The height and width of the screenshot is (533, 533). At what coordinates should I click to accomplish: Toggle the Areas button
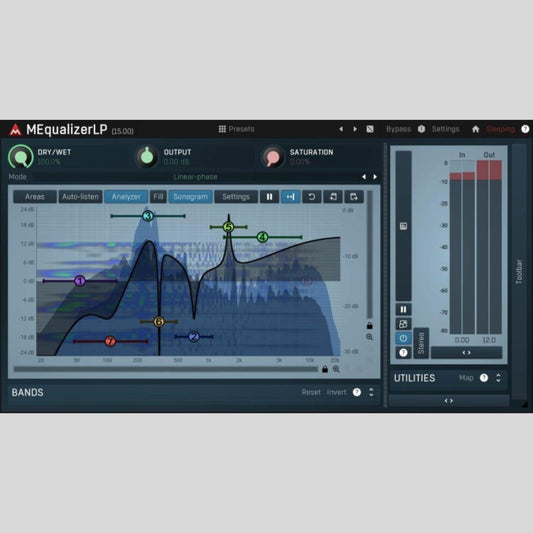[35, 196]
